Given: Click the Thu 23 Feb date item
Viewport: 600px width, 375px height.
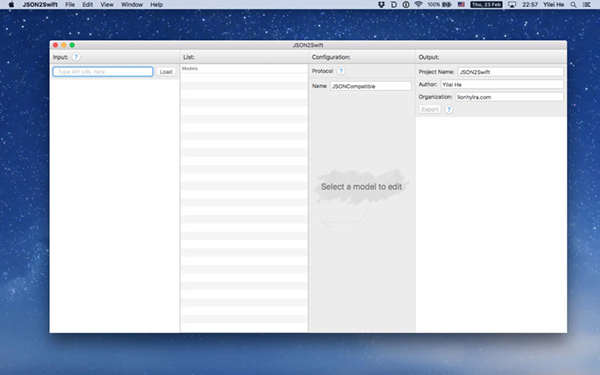Looking at the screenshot, I should click(486, 5).
